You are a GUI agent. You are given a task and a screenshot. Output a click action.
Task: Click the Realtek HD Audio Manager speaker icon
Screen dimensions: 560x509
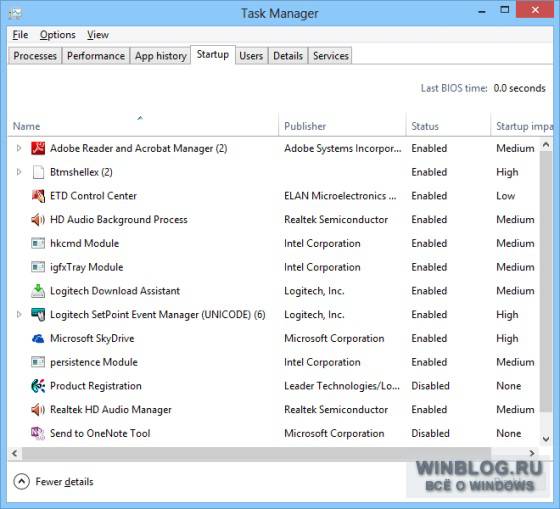pyautogui.click(x=38, y=409)
